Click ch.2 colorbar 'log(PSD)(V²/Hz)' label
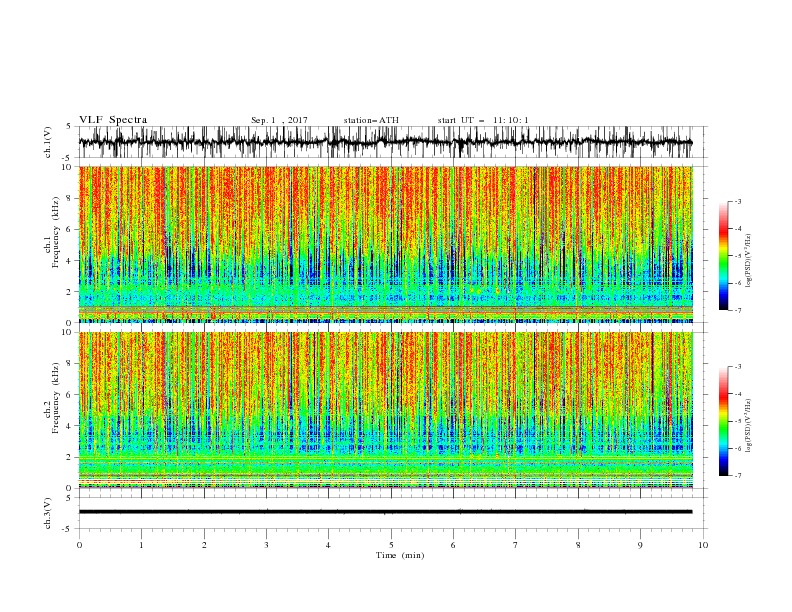Screen dimensions: 792x612 (x=748, y=425)
